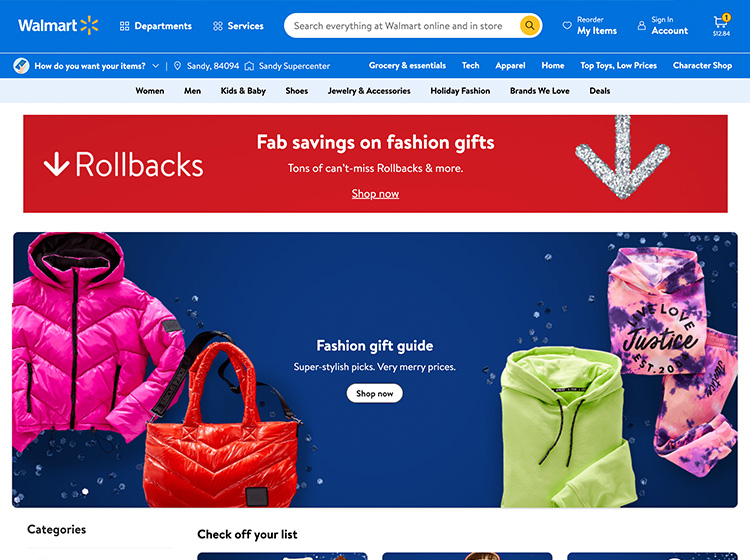Click the Walmart spark logo
This screenshot has height=560, width=750.
click(x=89, y=25)
